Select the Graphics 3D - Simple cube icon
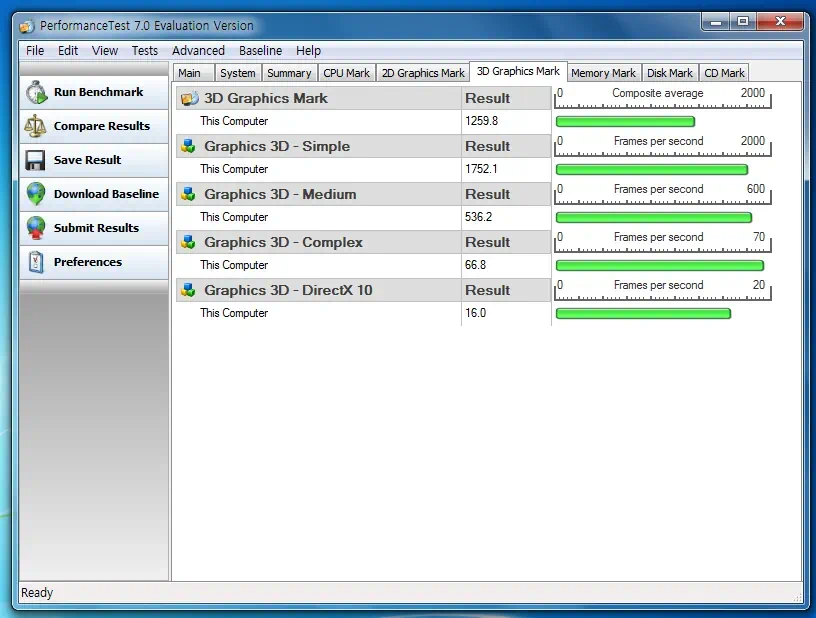 coord(186,146)
